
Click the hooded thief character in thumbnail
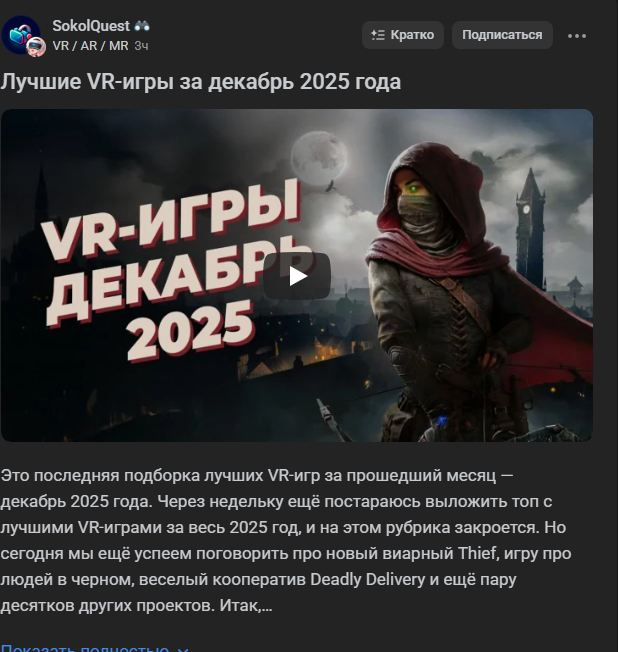click(x=449, y=291)
